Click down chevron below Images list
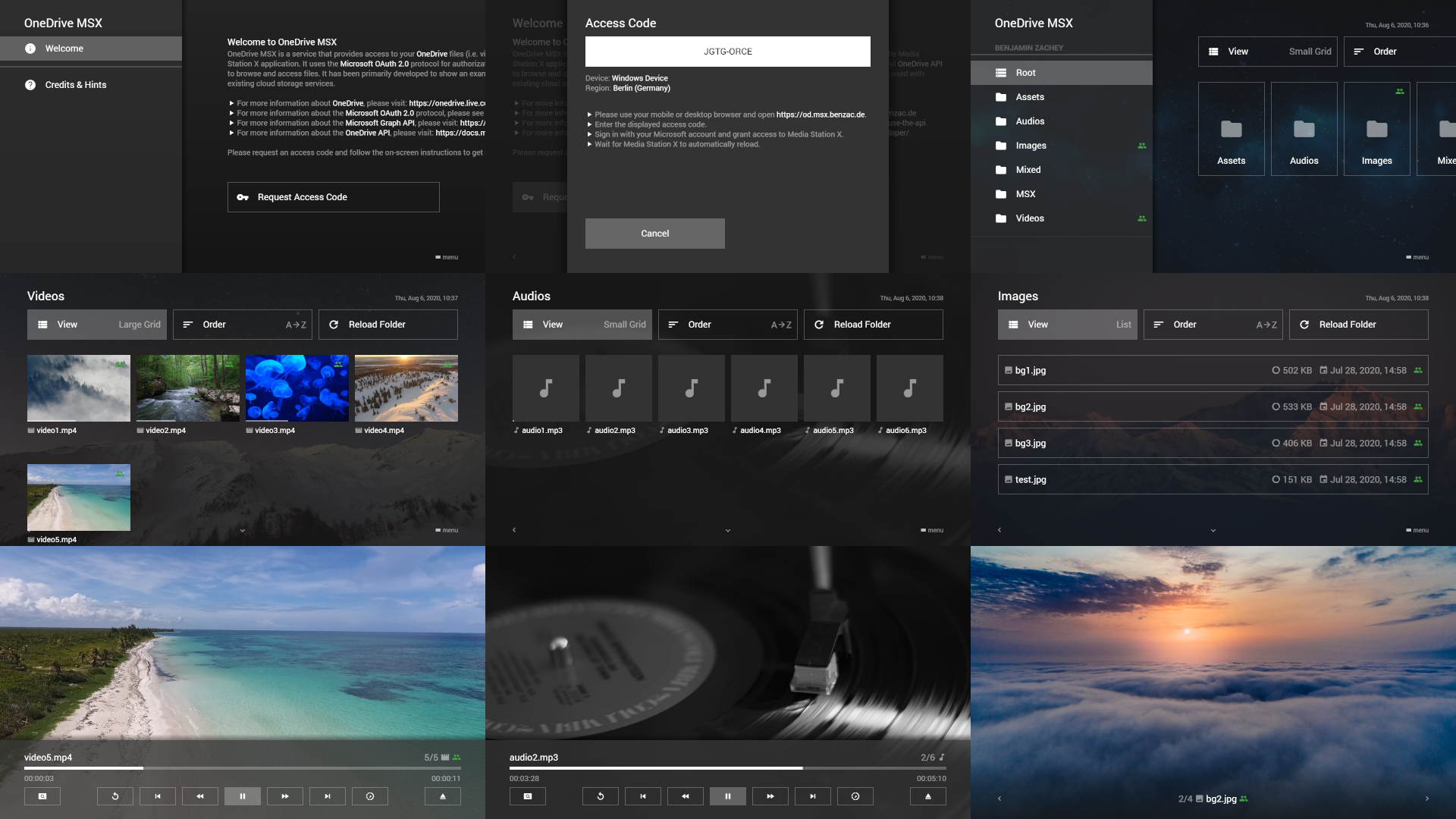1456x819 pixels. [x=1213, y=531]
